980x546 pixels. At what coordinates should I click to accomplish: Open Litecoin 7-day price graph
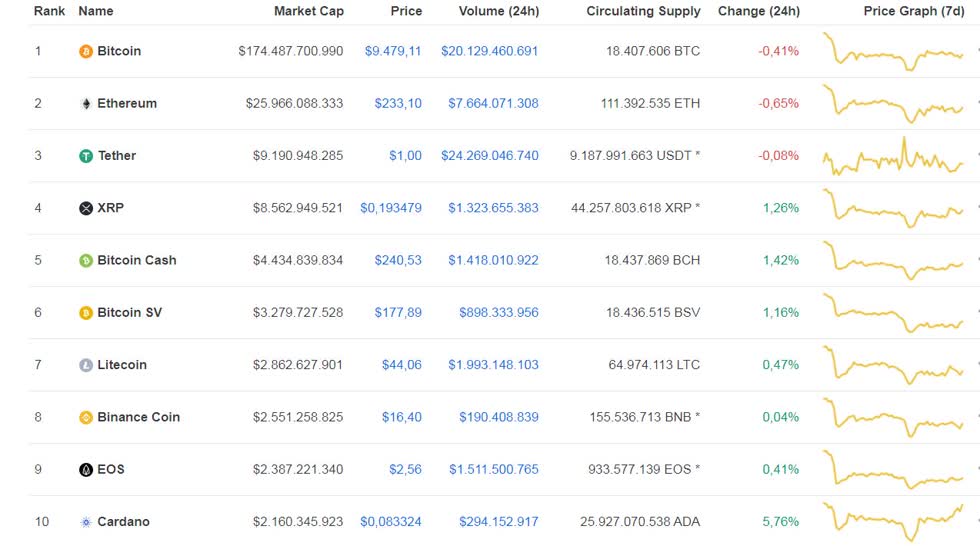coord(893,365)
